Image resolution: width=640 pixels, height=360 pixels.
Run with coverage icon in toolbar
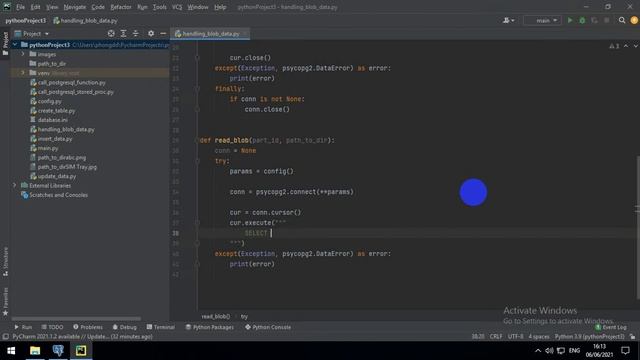coord(594,20)
